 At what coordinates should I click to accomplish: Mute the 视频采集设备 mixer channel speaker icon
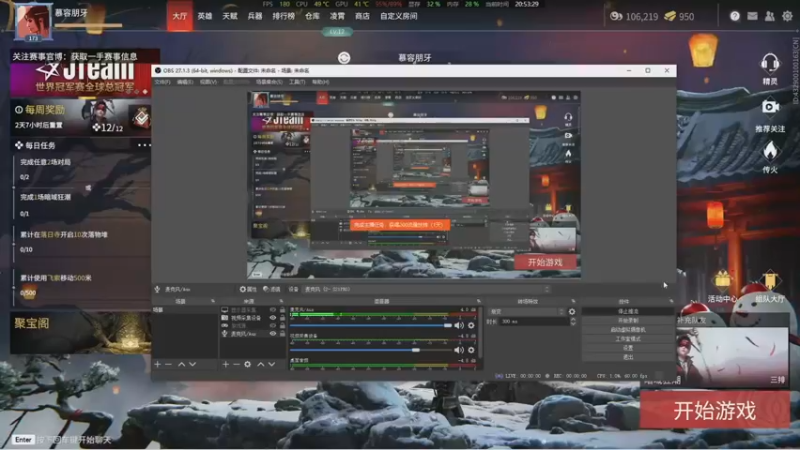[459, 350]
